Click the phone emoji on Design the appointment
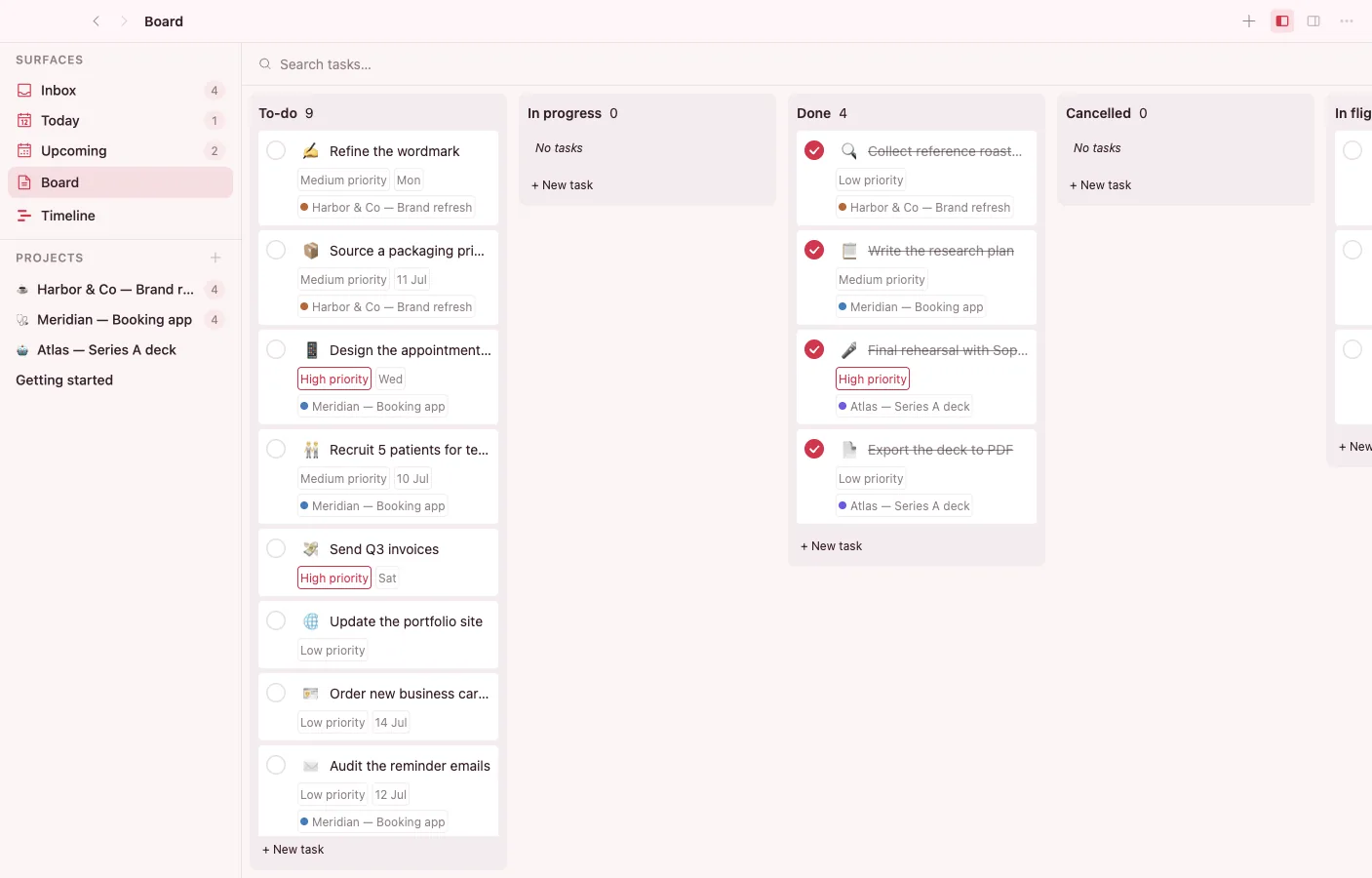Image resolution: width=1372 pixels, height=878 pixels. (x=311, y=350)
